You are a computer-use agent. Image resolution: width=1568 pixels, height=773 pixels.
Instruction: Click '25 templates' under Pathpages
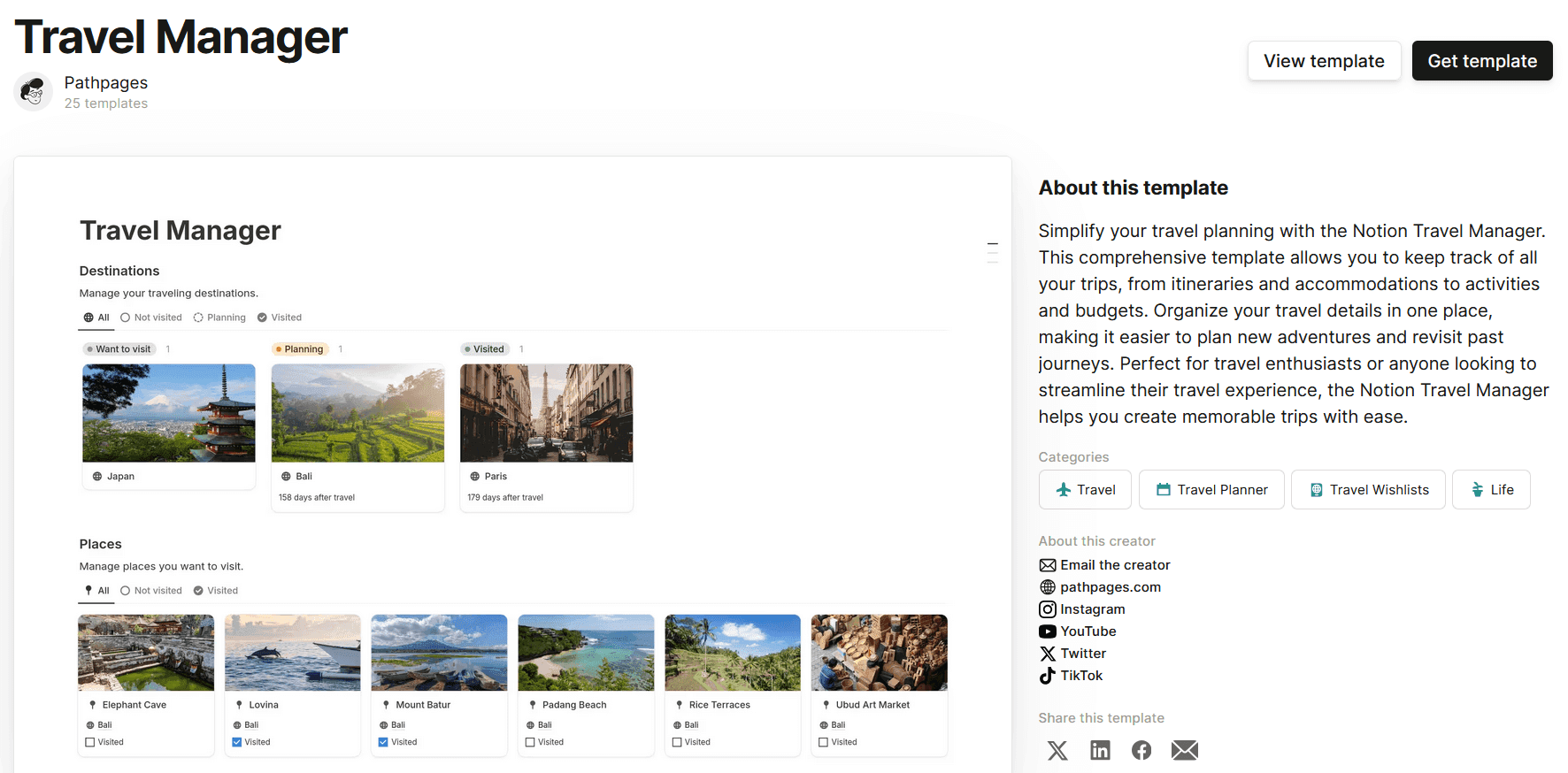click(x=106, y=103)
